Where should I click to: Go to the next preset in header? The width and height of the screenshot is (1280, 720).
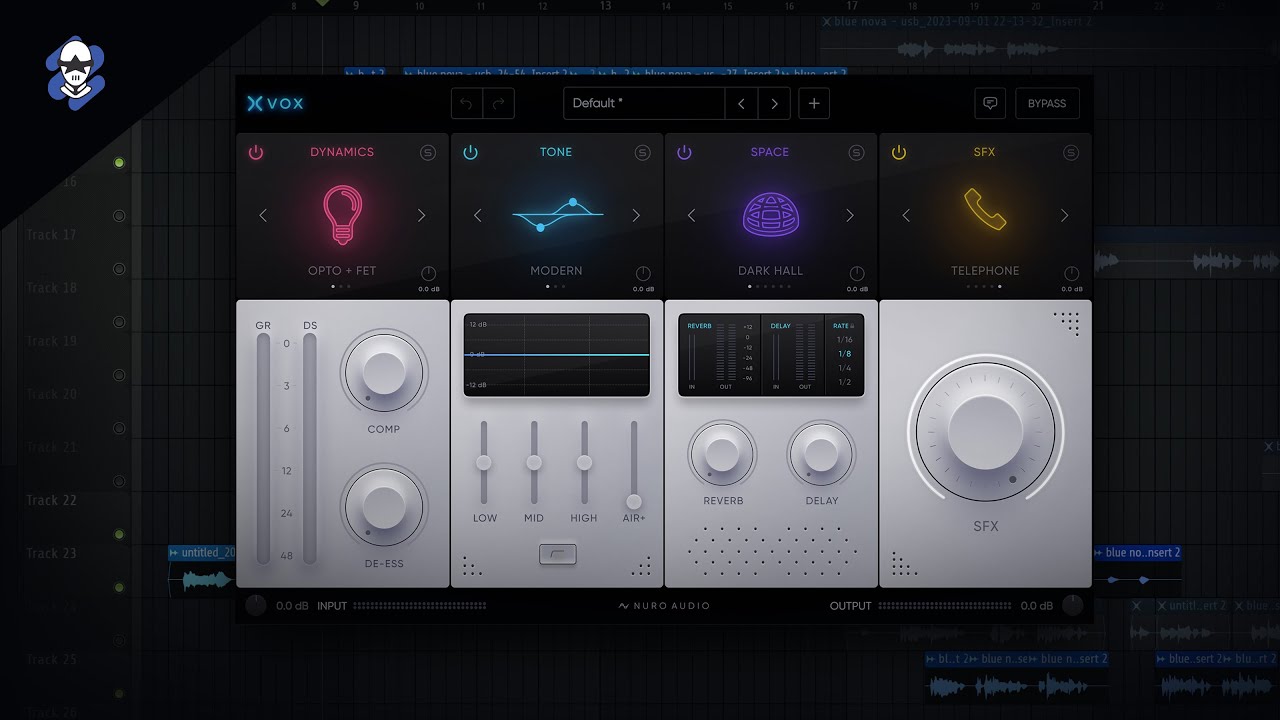774,103
